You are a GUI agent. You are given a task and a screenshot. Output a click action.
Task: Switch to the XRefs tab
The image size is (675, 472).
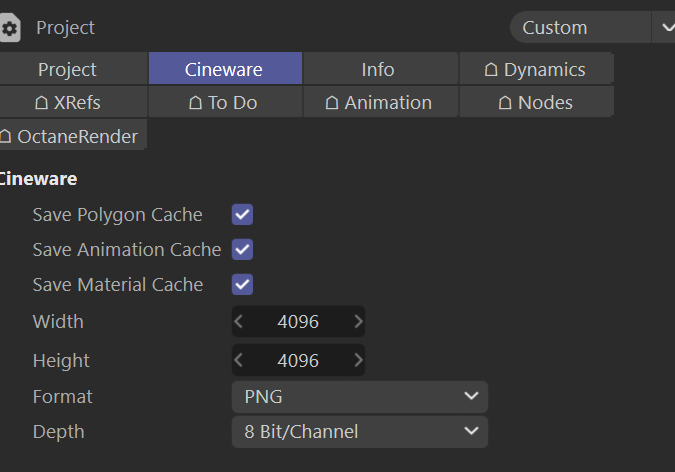[67, 102]
